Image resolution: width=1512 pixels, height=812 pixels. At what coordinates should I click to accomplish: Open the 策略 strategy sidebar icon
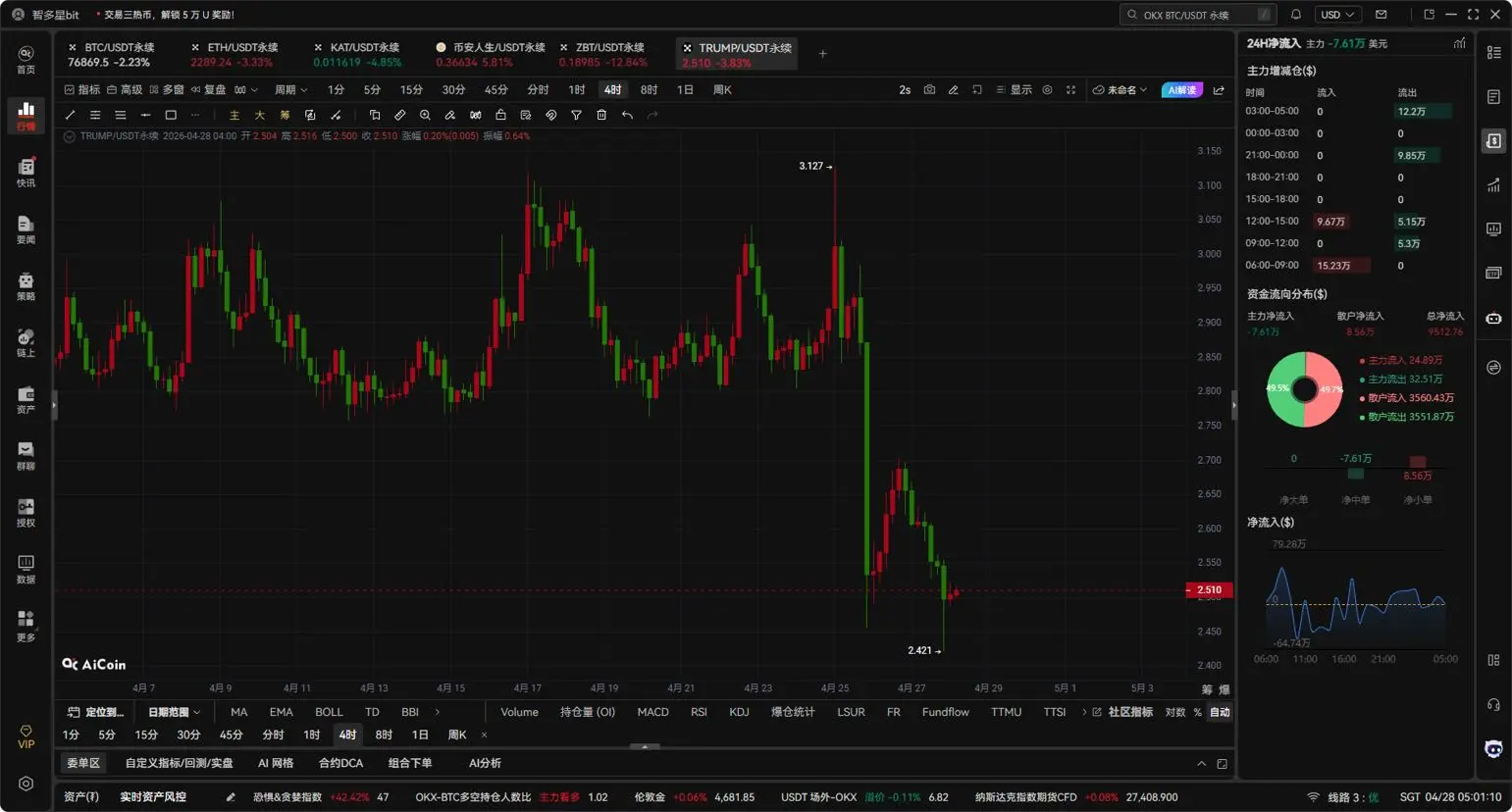tap(26, 285)
